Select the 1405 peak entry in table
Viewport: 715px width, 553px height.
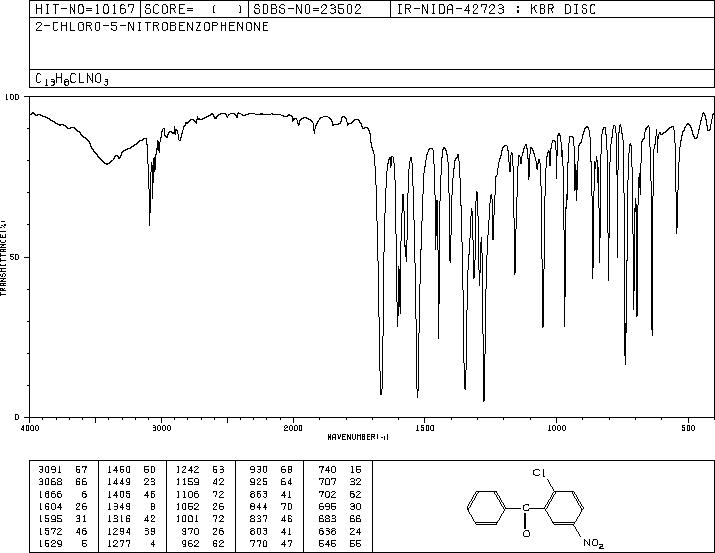coord(131,494)
